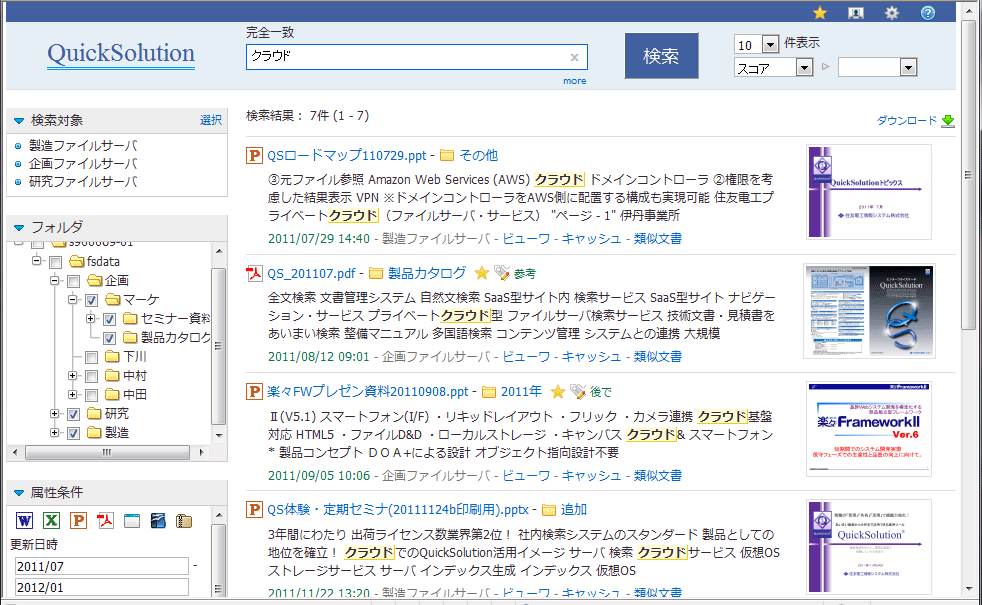This screenshot has height=605, width=982.
Task: Open the QSロードマップ110729.ppt result link
Action: click(346, 155)
